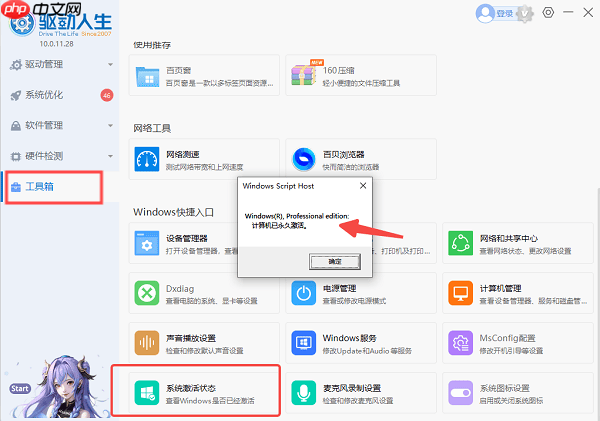This screenshot has width=600, height=421.
Task: Click the 麦克风录制设置 title text
Action: click(x=352, y=388)
